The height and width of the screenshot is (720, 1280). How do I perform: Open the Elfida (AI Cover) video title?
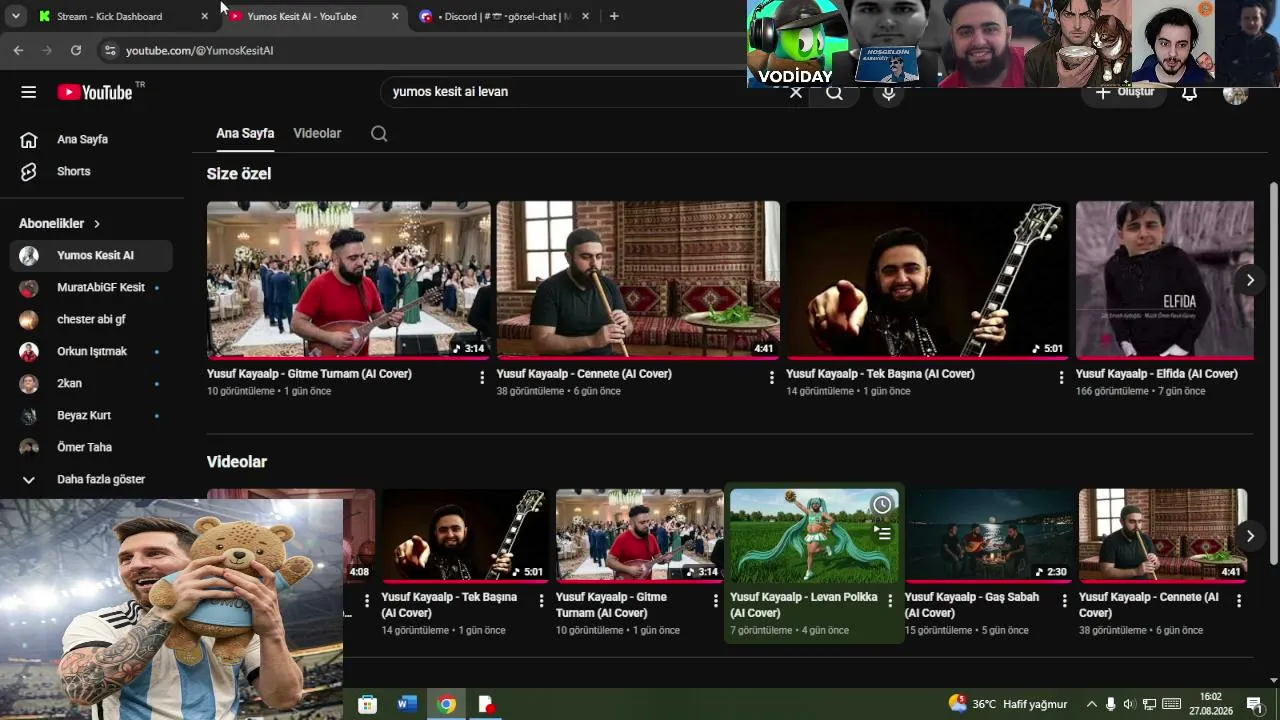(1157, 374)
